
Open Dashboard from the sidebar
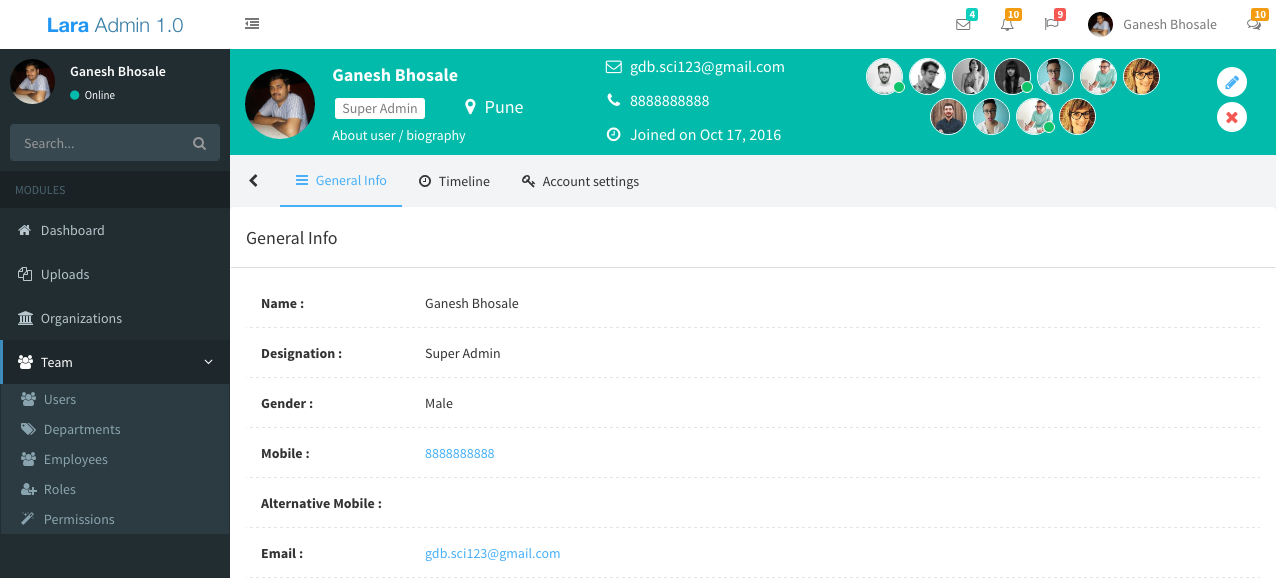pyautogui.click(x=72, y=230)
